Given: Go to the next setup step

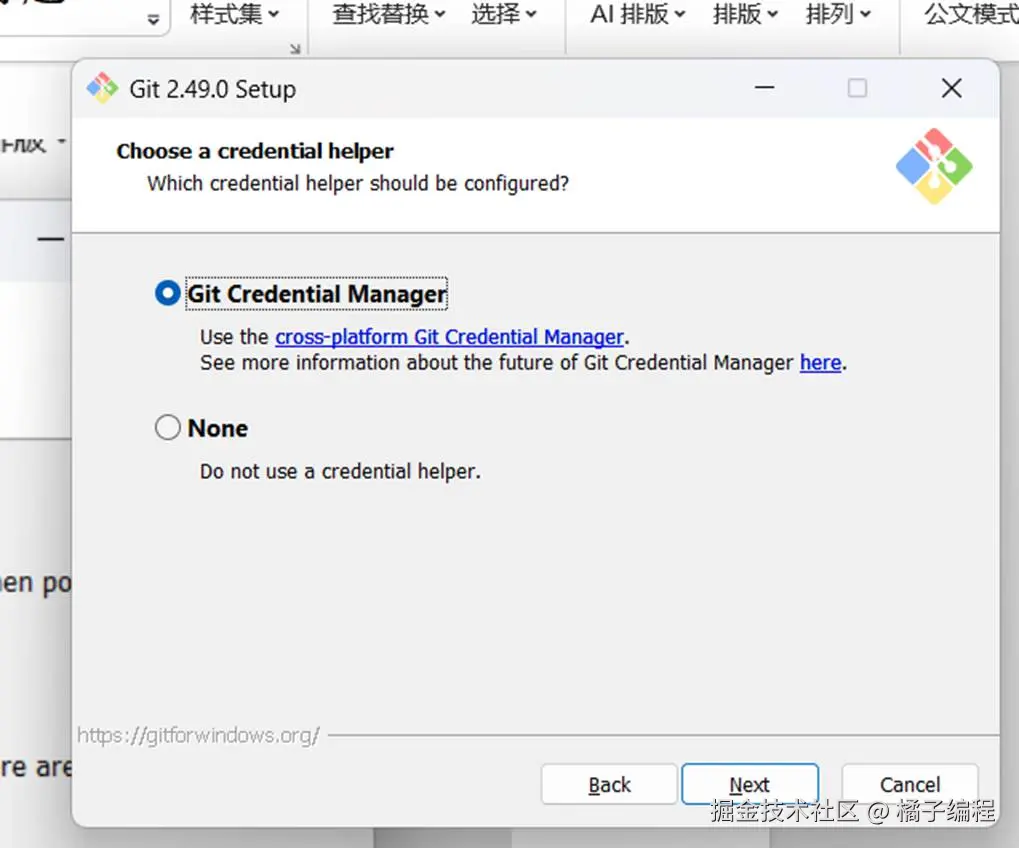Looking at the screenshot, I should coord(750,784).
